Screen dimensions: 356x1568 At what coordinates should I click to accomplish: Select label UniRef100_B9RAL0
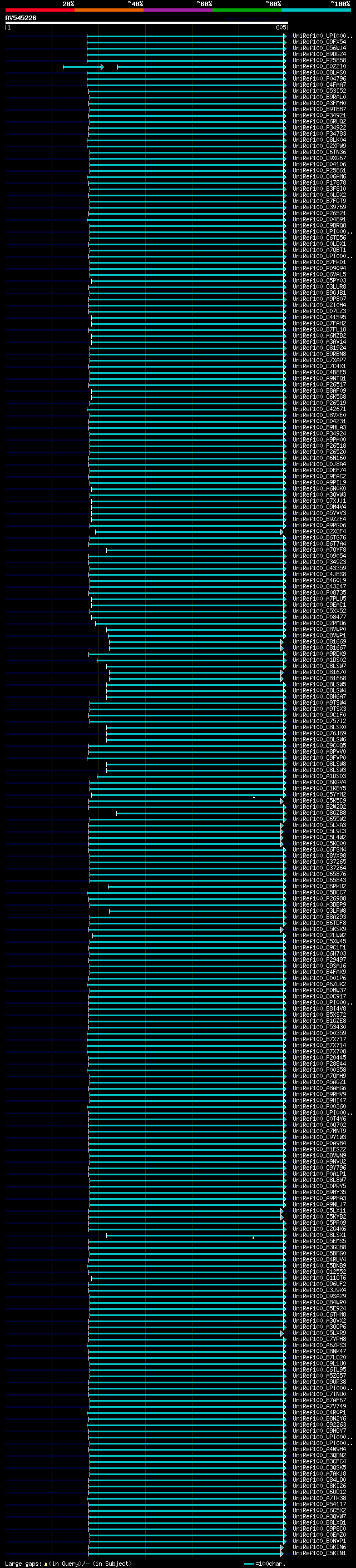click(x=319, y=97)
